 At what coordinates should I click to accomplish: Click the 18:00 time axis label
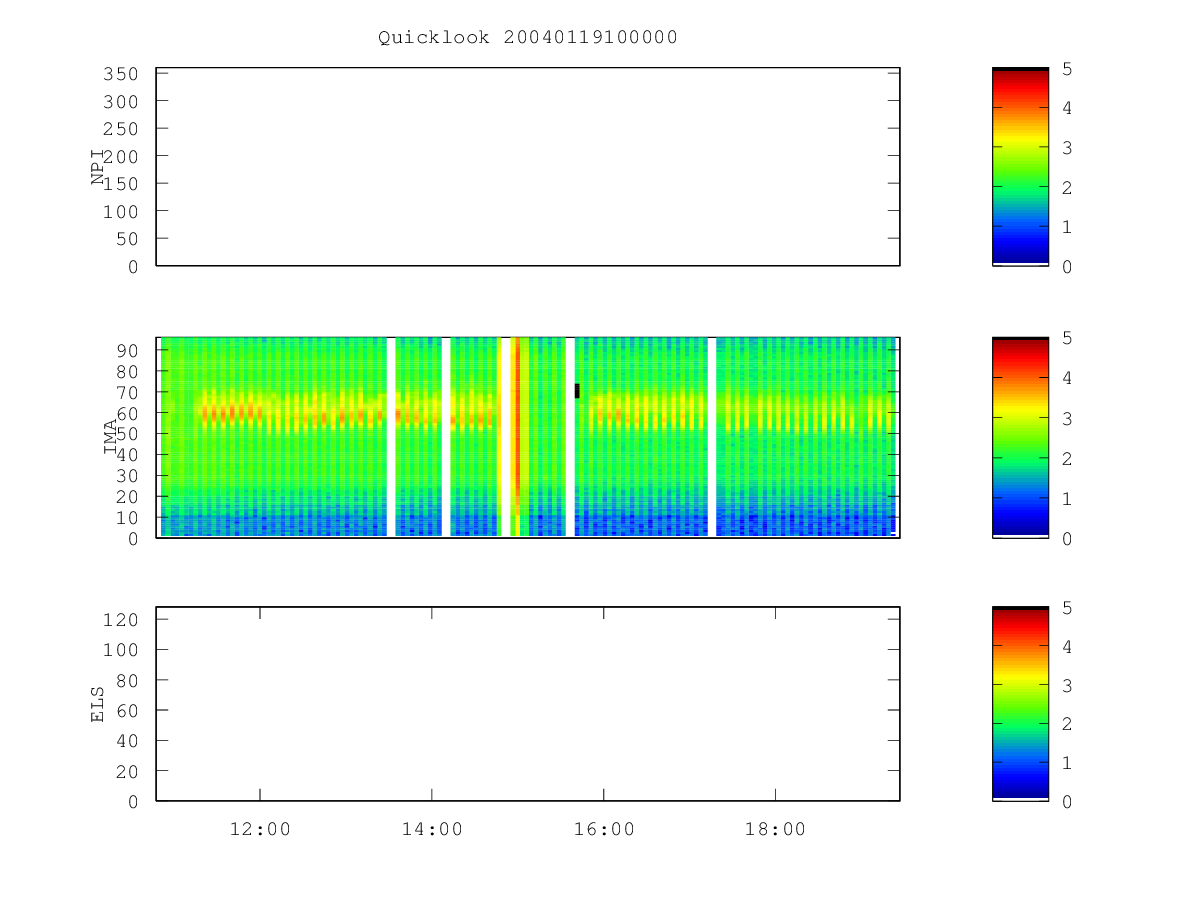[776, 829]
